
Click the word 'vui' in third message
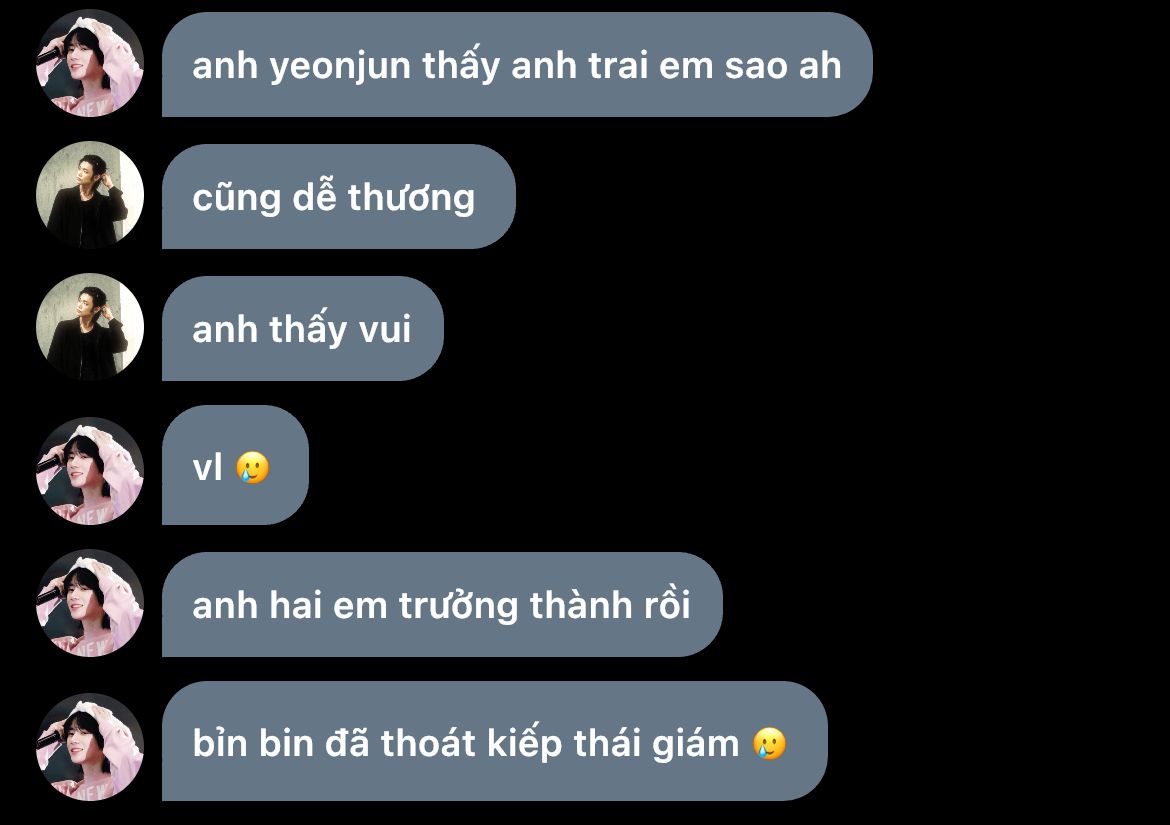pyautogui.click(x=385, y=330)
